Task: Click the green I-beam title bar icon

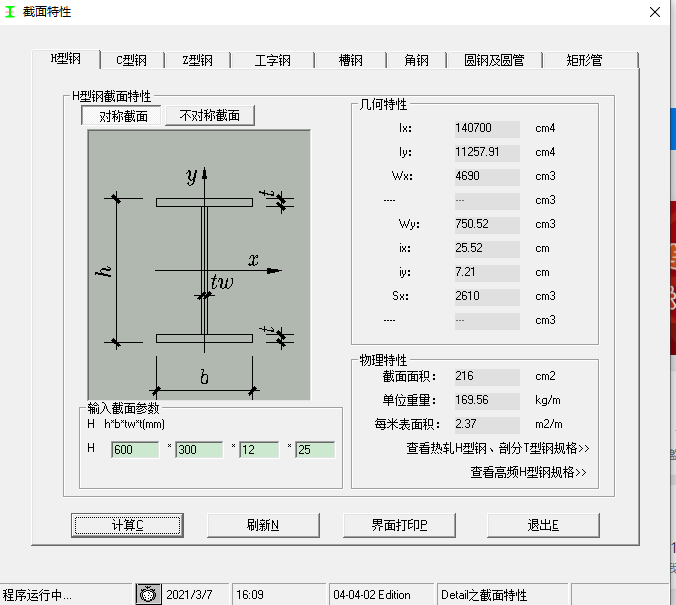Action: click(x=9, y=12)
